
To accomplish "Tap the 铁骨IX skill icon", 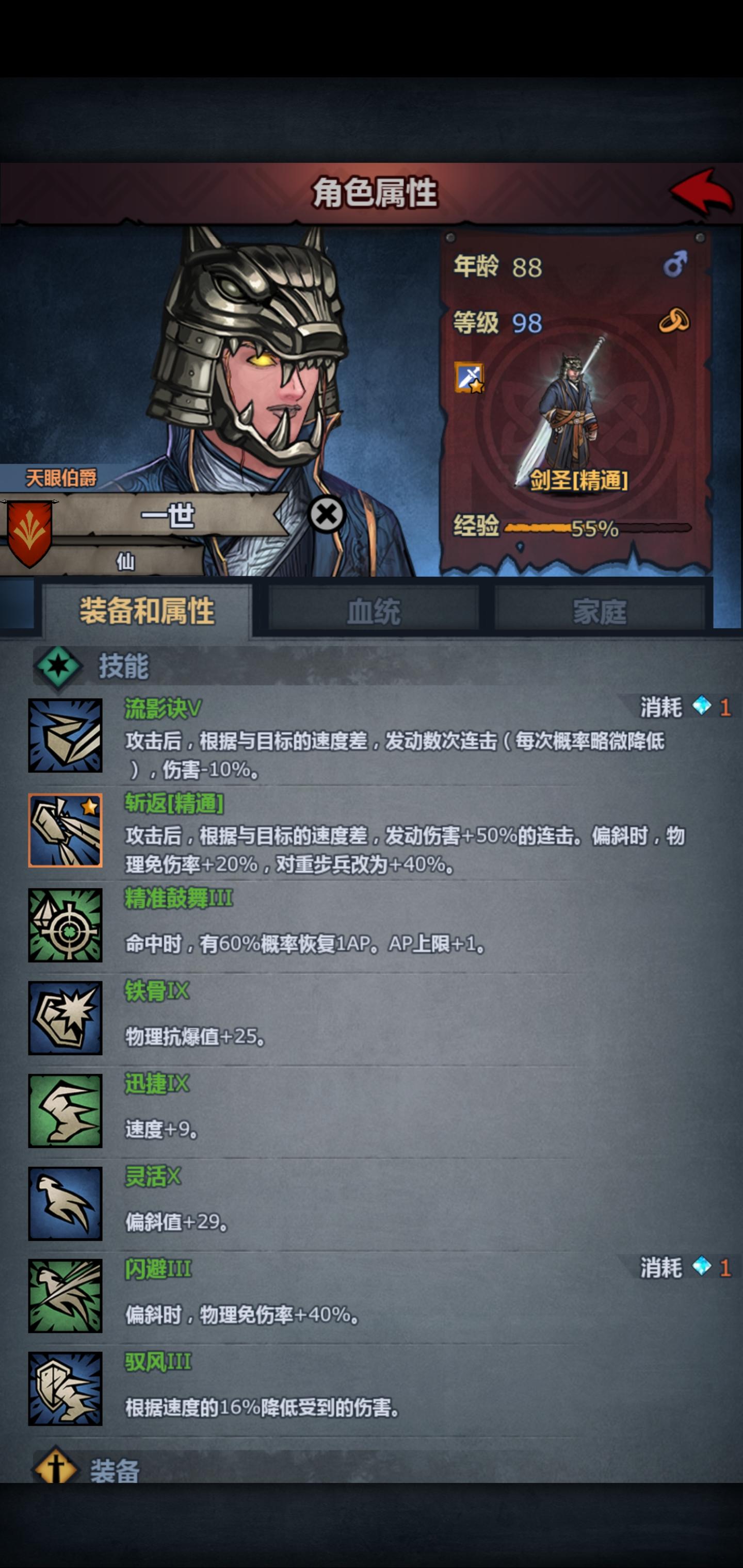I will point(65,1018).
